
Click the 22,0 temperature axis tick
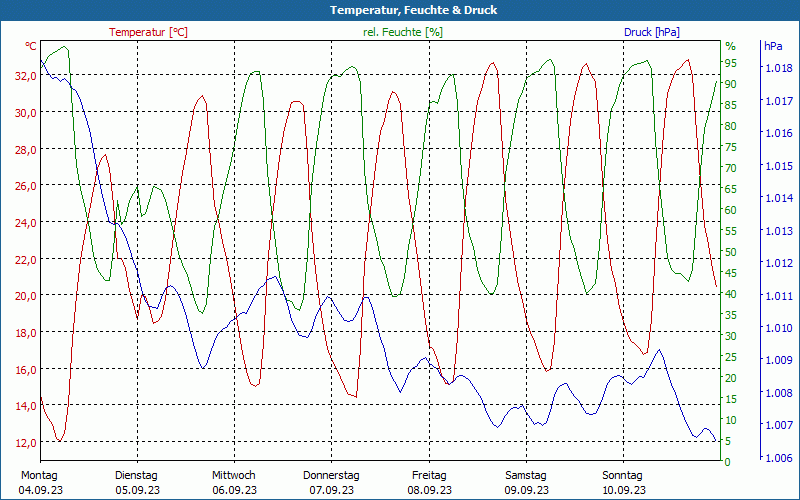click(x=24, y=260)
